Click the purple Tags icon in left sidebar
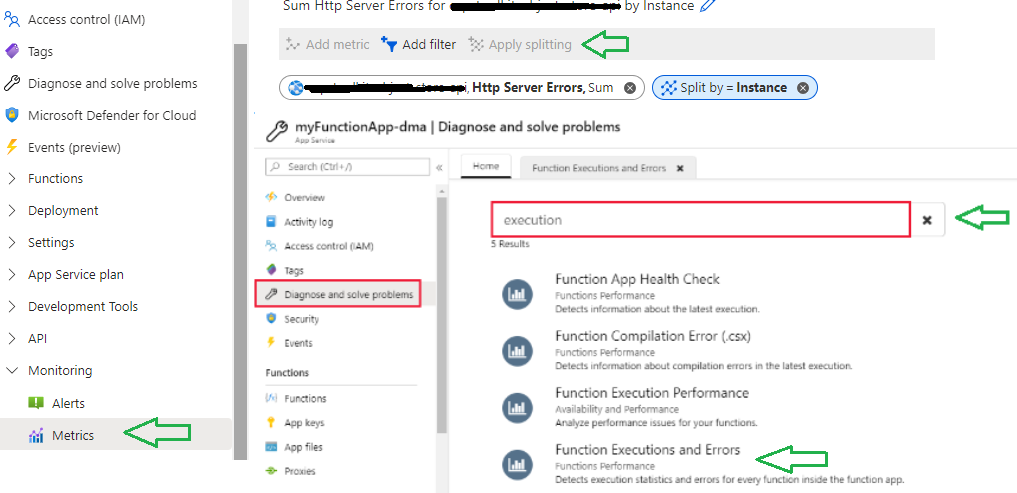The height and width of the screenshot is (493, 1017). click(x=12, y=51)
